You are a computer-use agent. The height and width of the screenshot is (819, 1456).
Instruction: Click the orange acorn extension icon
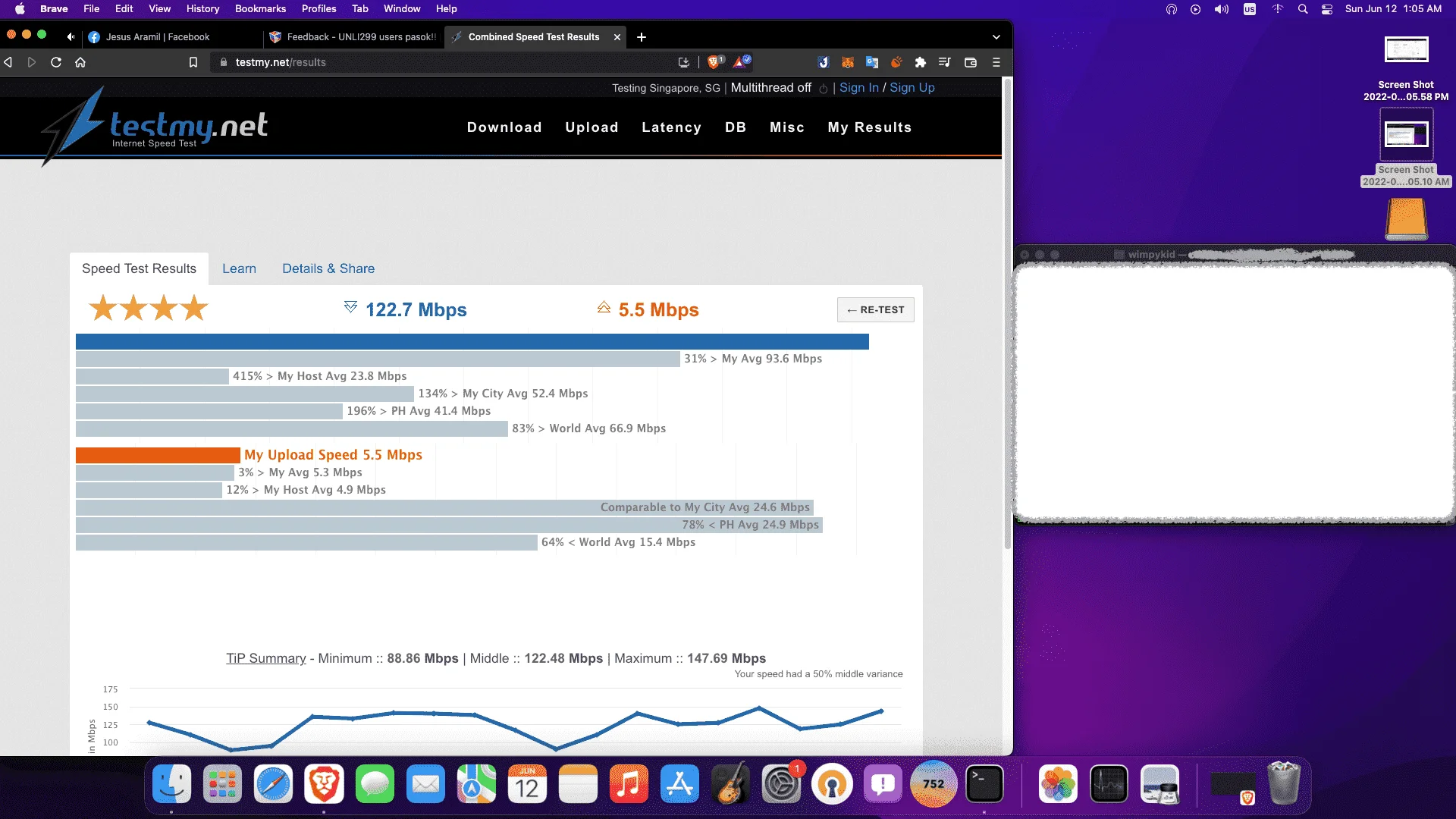click(896, 62)
